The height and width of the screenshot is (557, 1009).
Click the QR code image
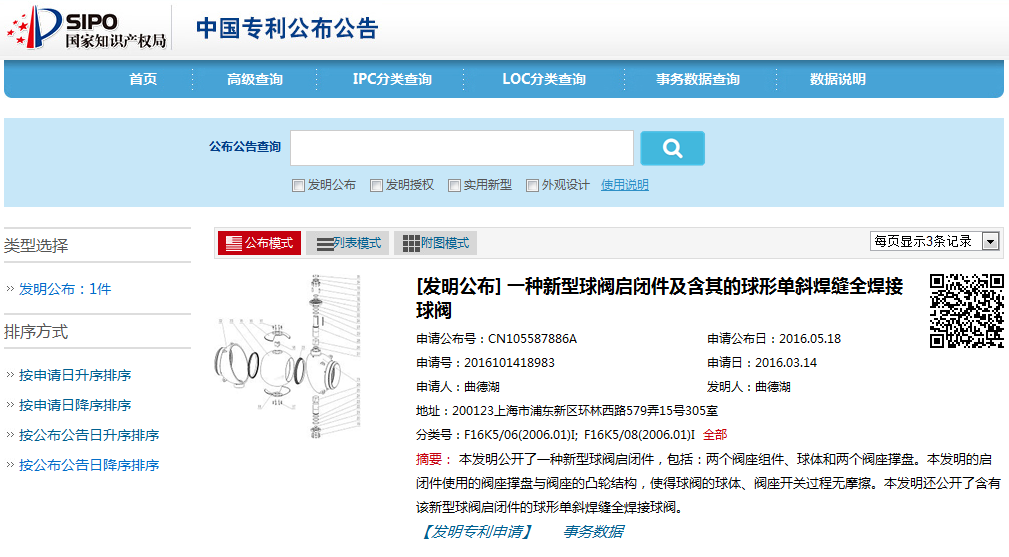(x=966, y=311)
